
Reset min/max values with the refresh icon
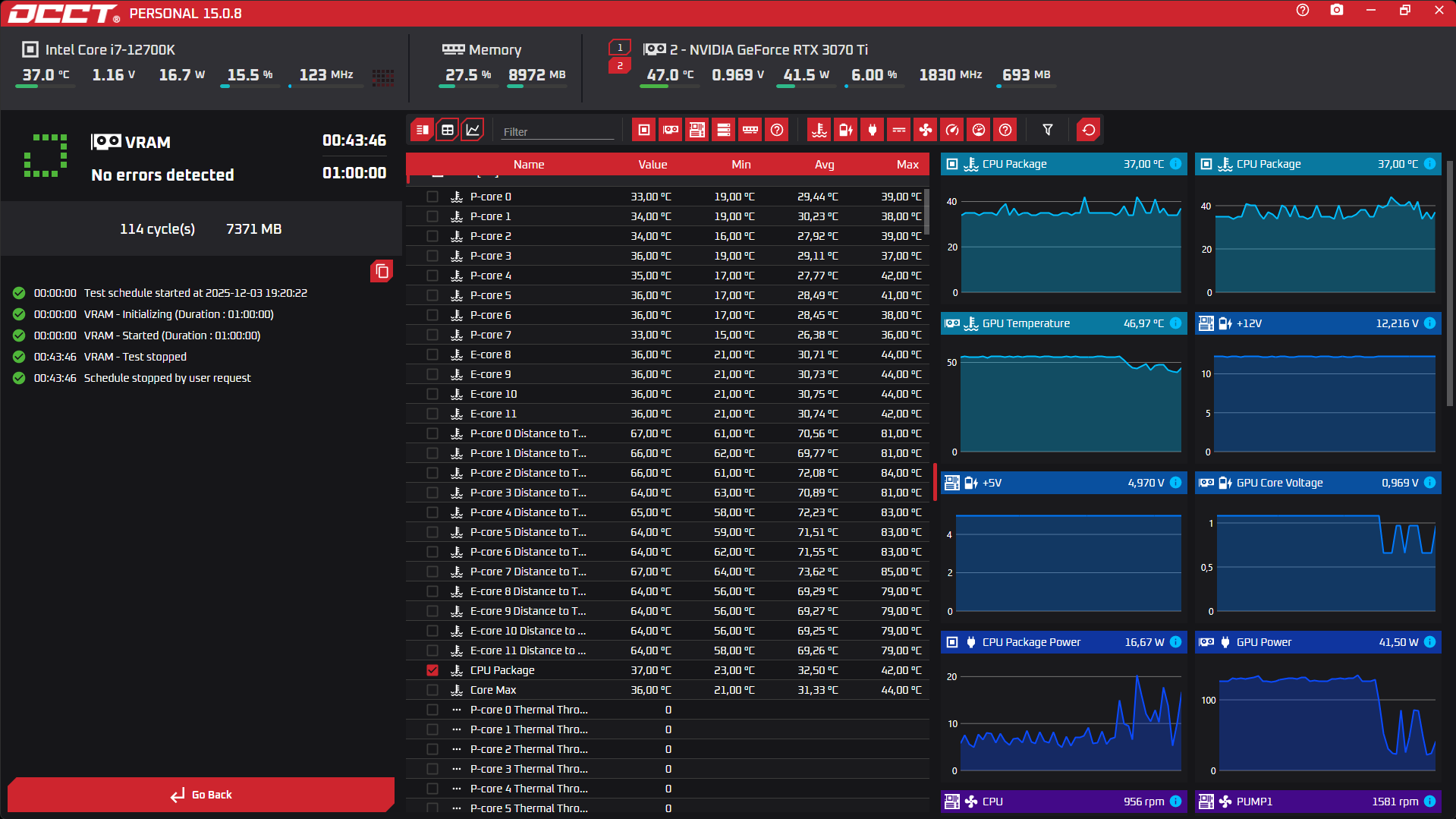(1089, 130)
